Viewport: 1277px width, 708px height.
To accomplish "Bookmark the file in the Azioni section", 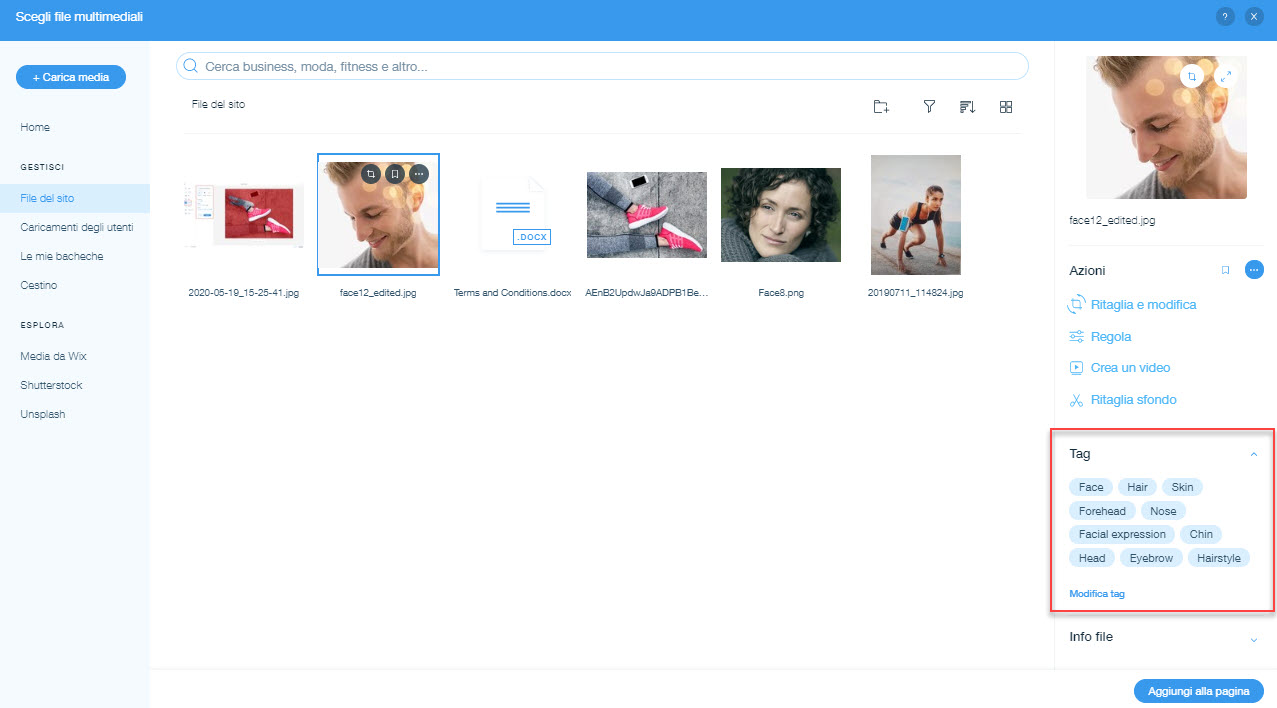I will click(x=1225, y=270).
